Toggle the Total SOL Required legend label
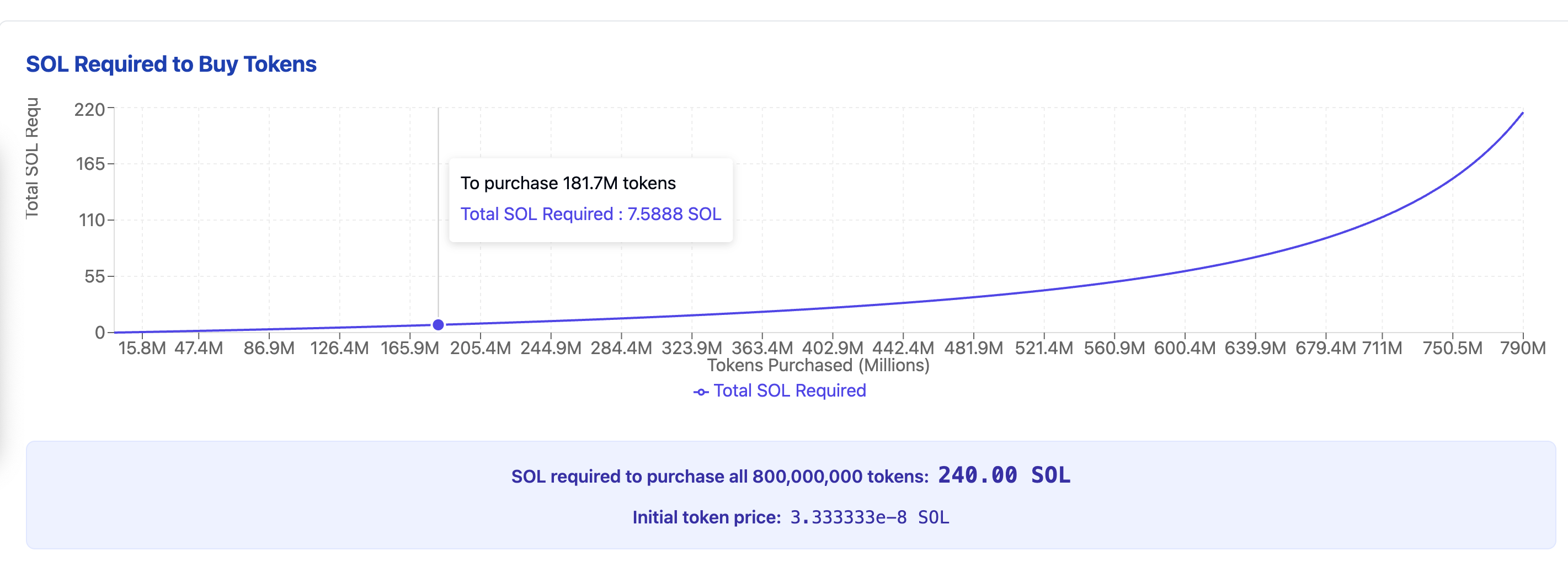1568x567 pixels. pos(789,391)
